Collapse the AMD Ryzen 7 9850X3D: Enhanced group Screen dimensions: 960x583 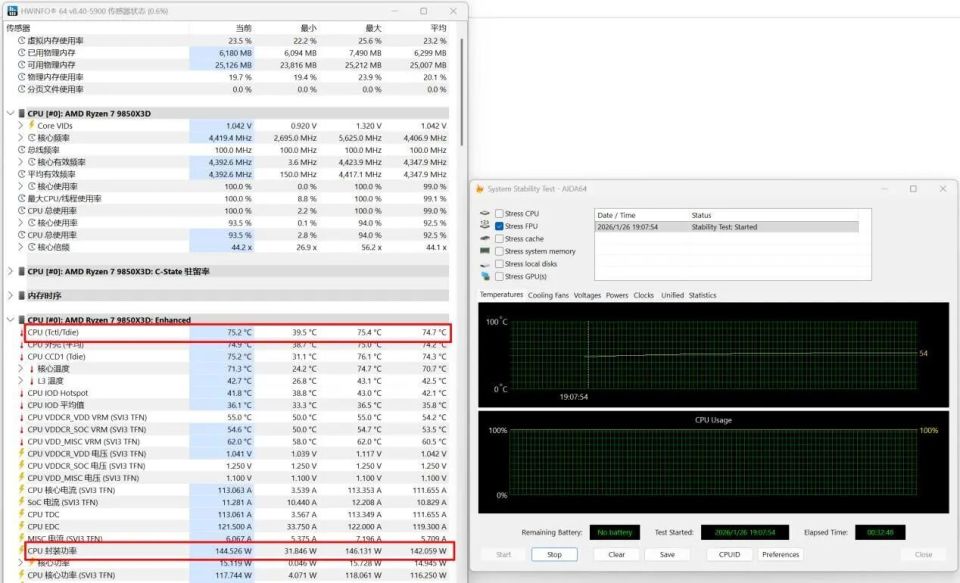click(10, 319)
